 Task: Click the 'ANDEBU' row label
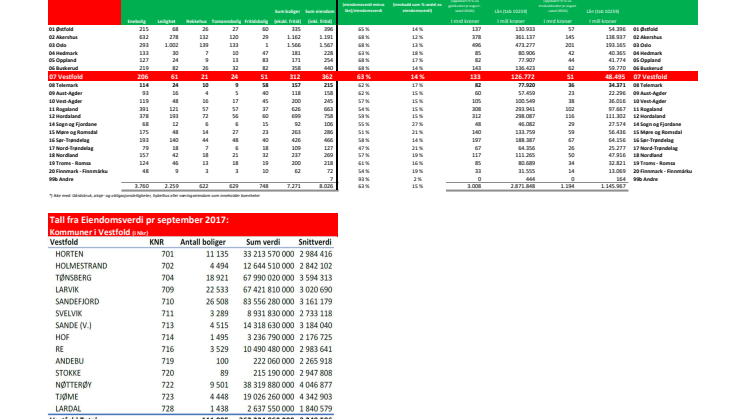pyautogui.click(x=69, y=361)
